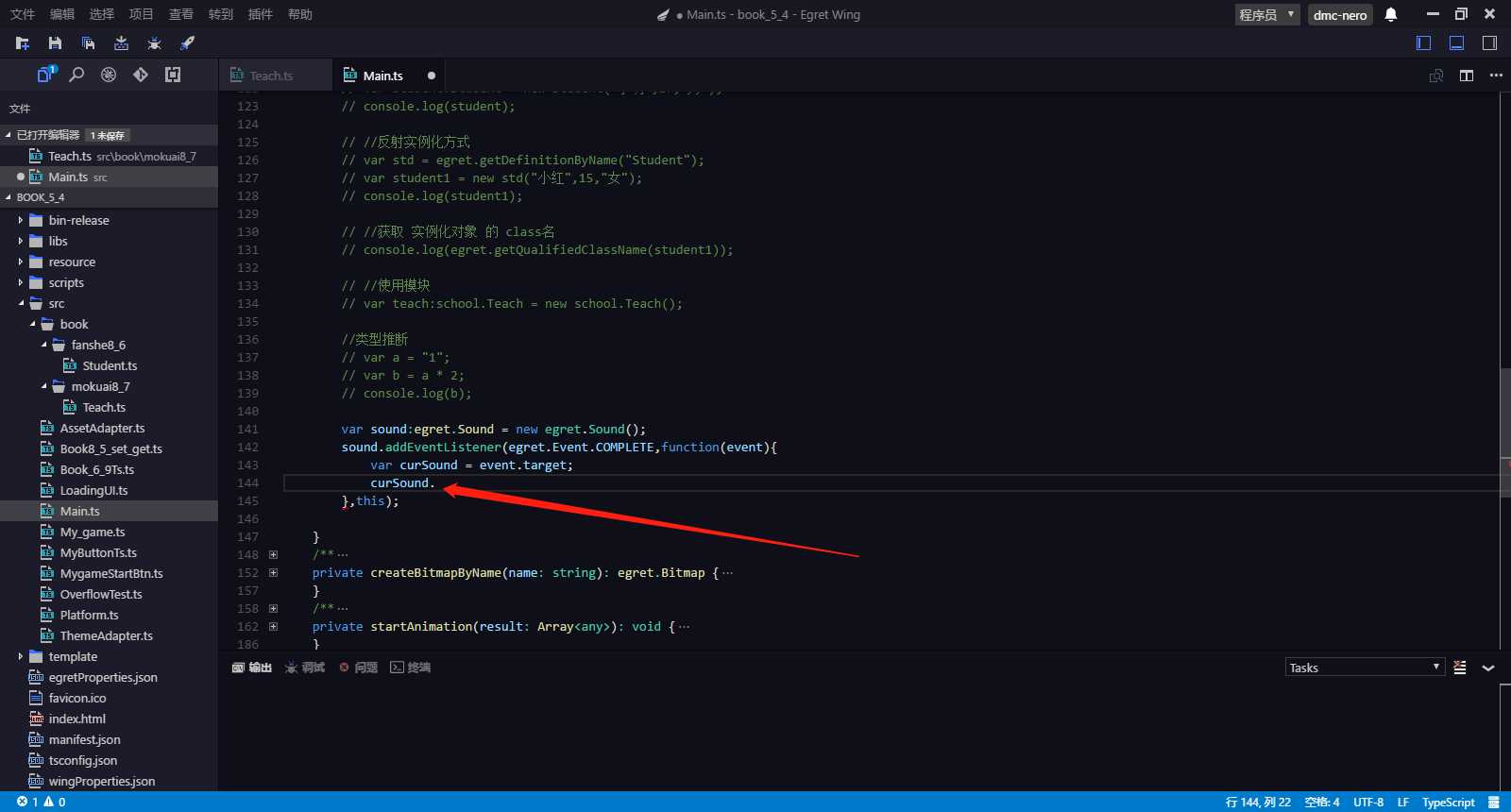This screenshot has width=1511, height=812.
Task: Start debugging with the bug icon
Action: pyautogui.click(x=154, y=43)
